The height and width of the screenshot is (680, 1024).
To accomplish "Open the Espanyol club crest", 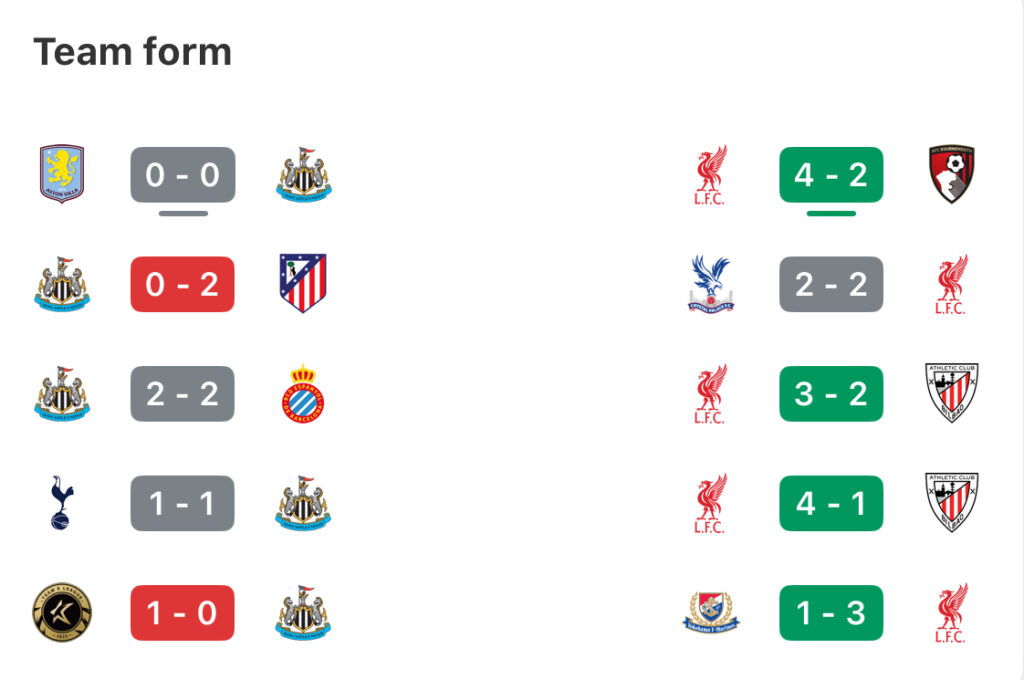I will [x=303, y=394].
